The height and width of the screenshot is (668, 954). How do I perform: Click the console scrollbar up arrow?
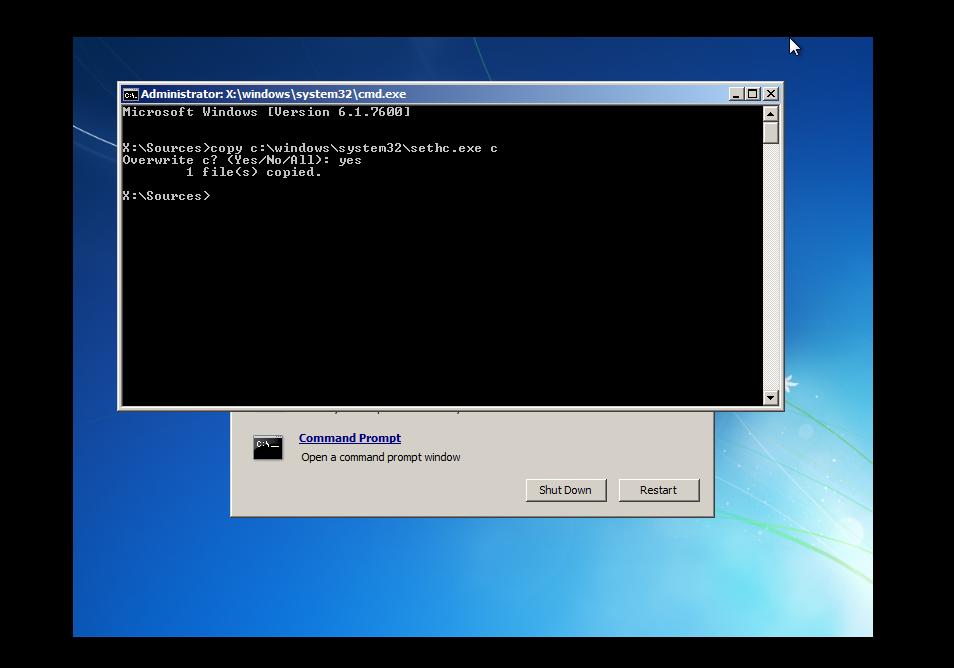(770, 113)
